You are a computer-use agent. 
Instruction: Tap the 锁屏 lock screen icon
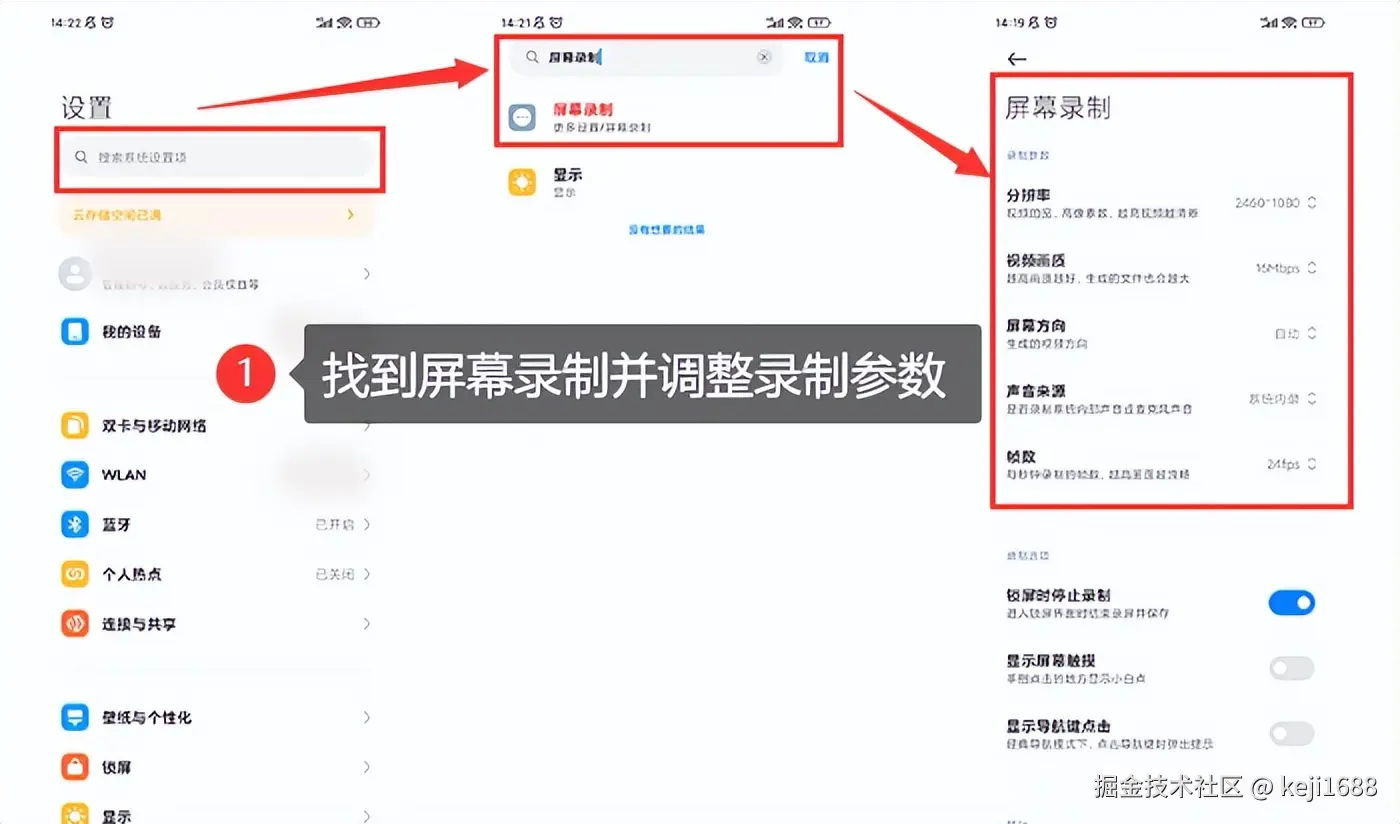click(x=75, y=767)
